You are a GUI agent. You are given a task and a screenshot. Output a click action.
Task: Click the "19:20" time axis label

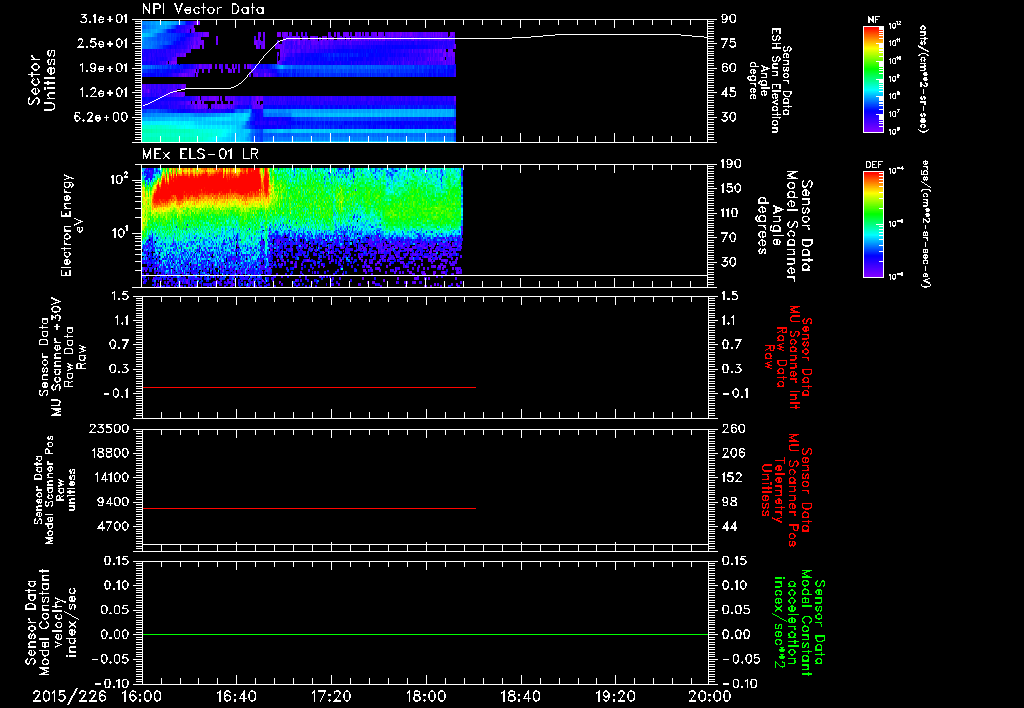pos(615,697)
